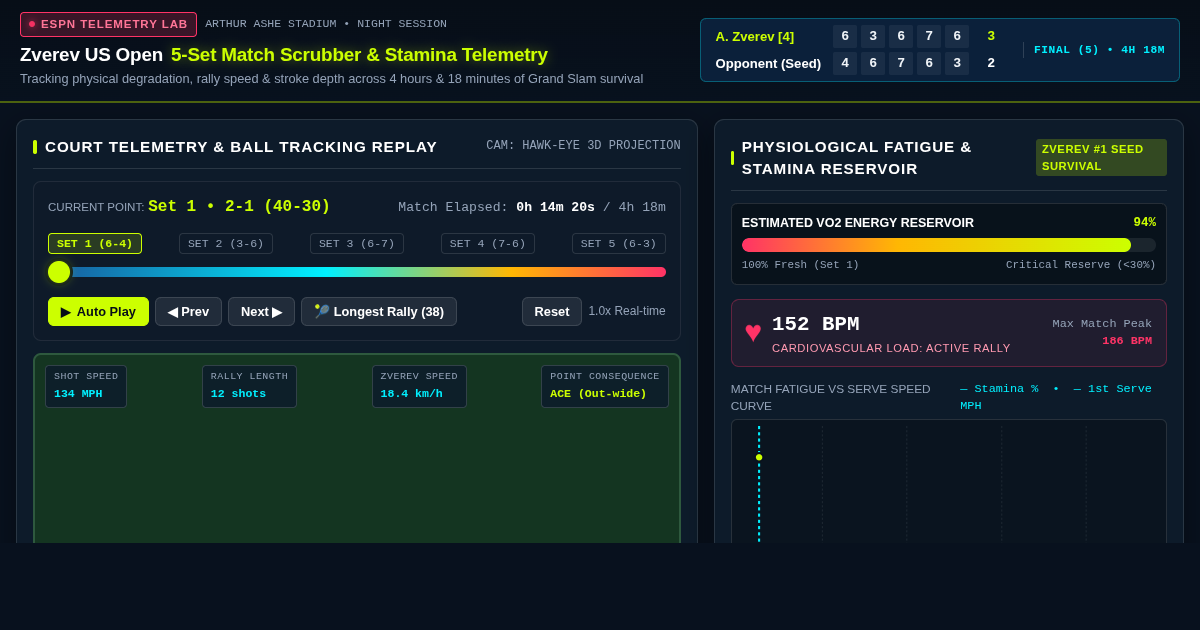This screenshot has height=630, width=1200.
Task: Click the Shot Speed 134 MPH card
Action: coord(86,386)
